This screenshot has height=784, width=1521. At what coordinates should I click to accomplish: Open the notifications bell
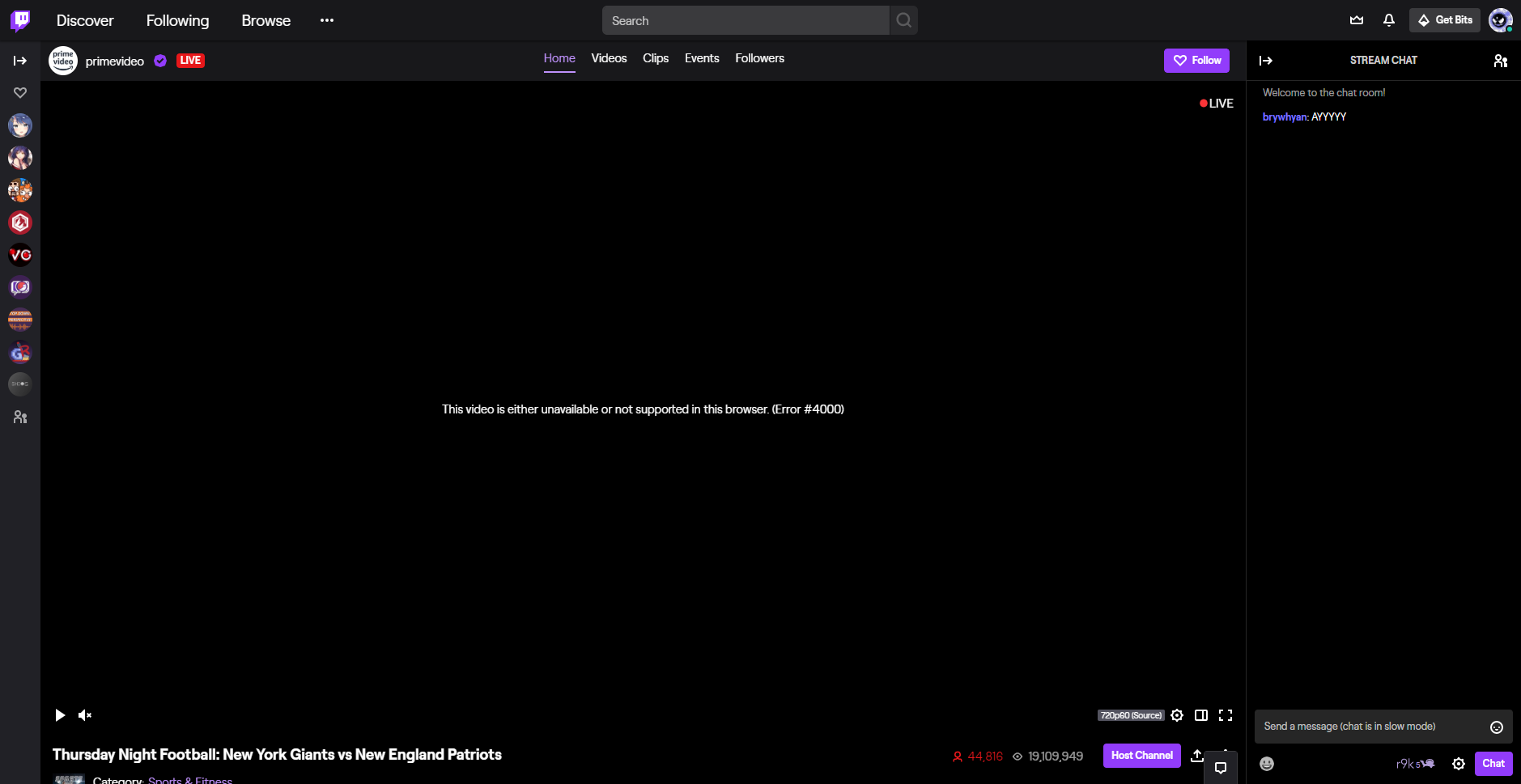click(x=1389, y=20)
